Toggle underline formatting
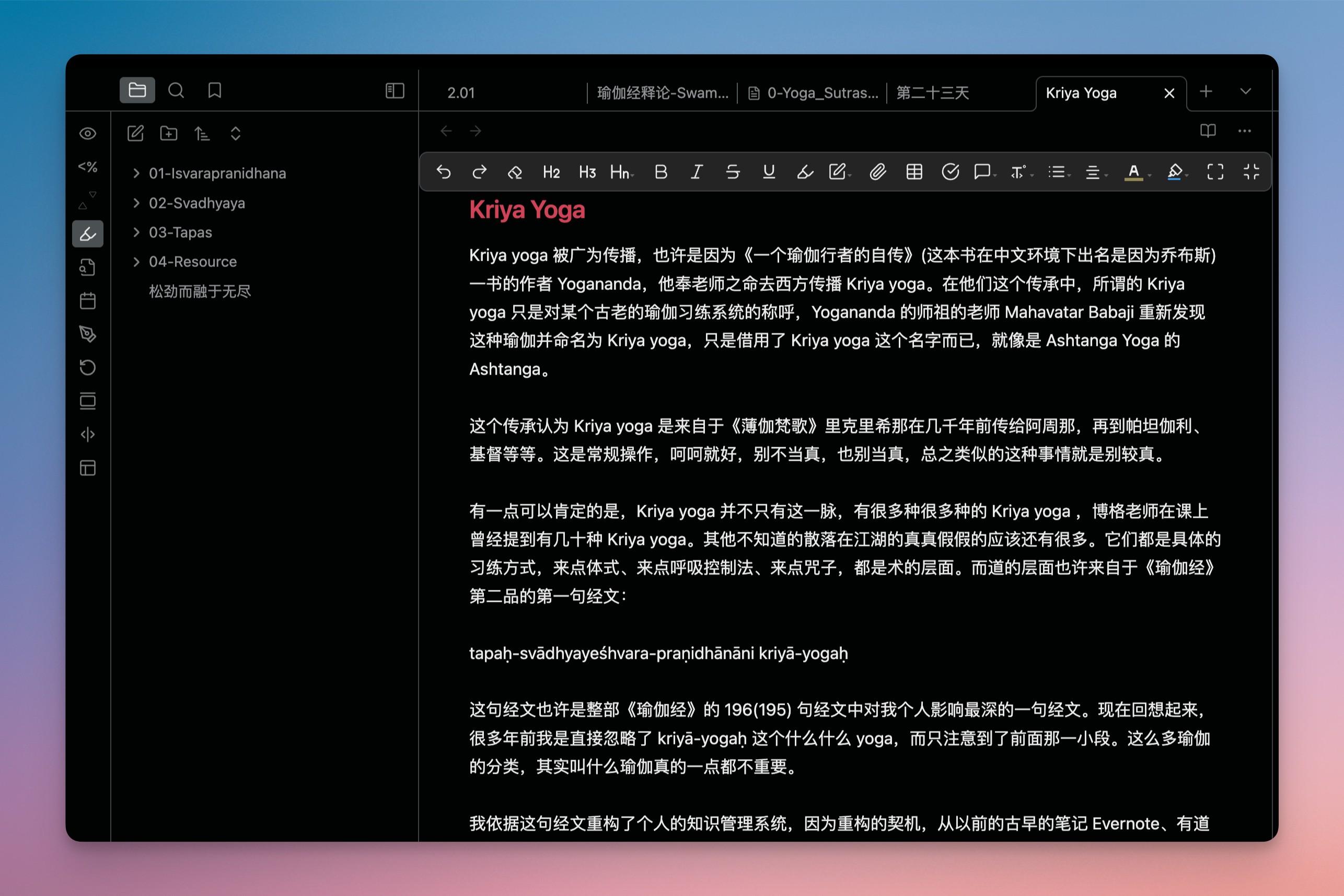Image resolution: width=1344 pixels, height=896 pixels. [769, 171]
